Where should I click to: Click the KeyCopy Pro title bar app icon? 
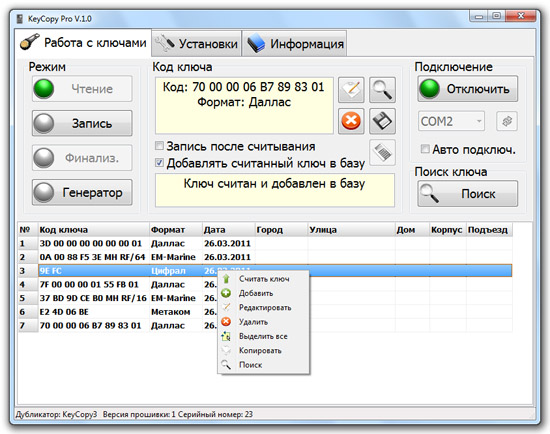tap(20, 19)
